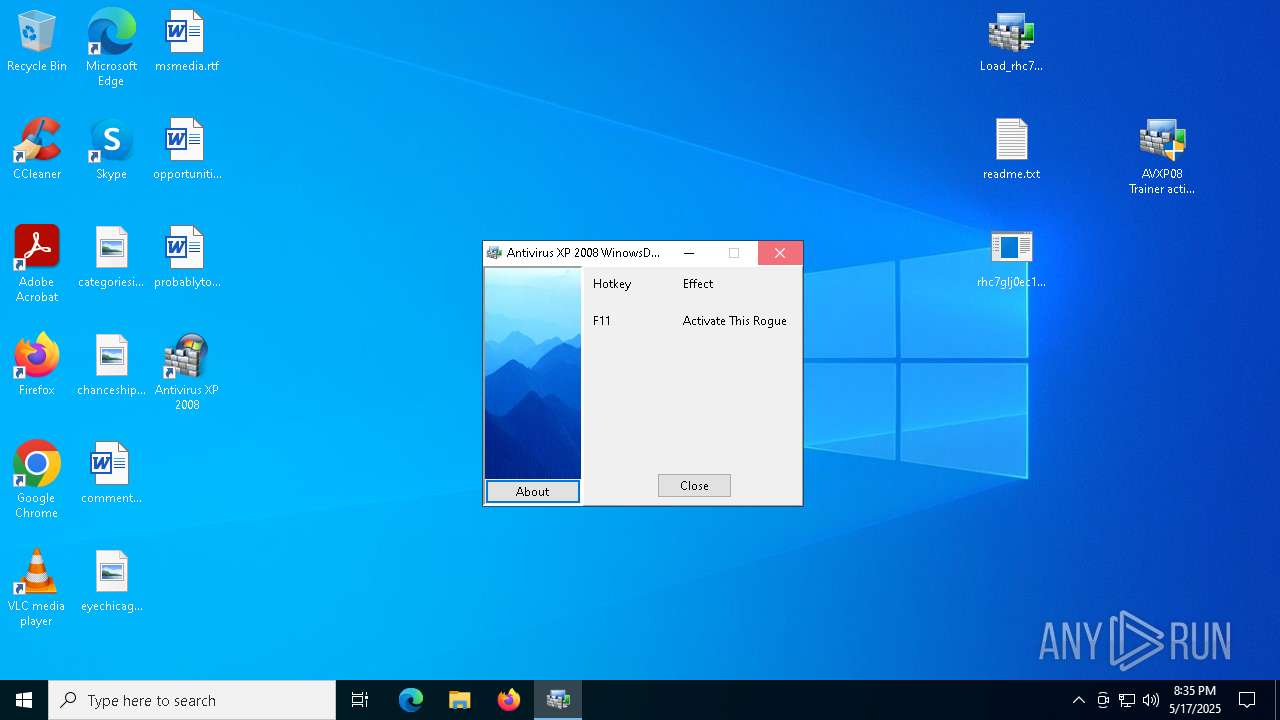Select the AVXP08 Trainer acti... icon
The image size is (1280, 720).
[1162, 156]
